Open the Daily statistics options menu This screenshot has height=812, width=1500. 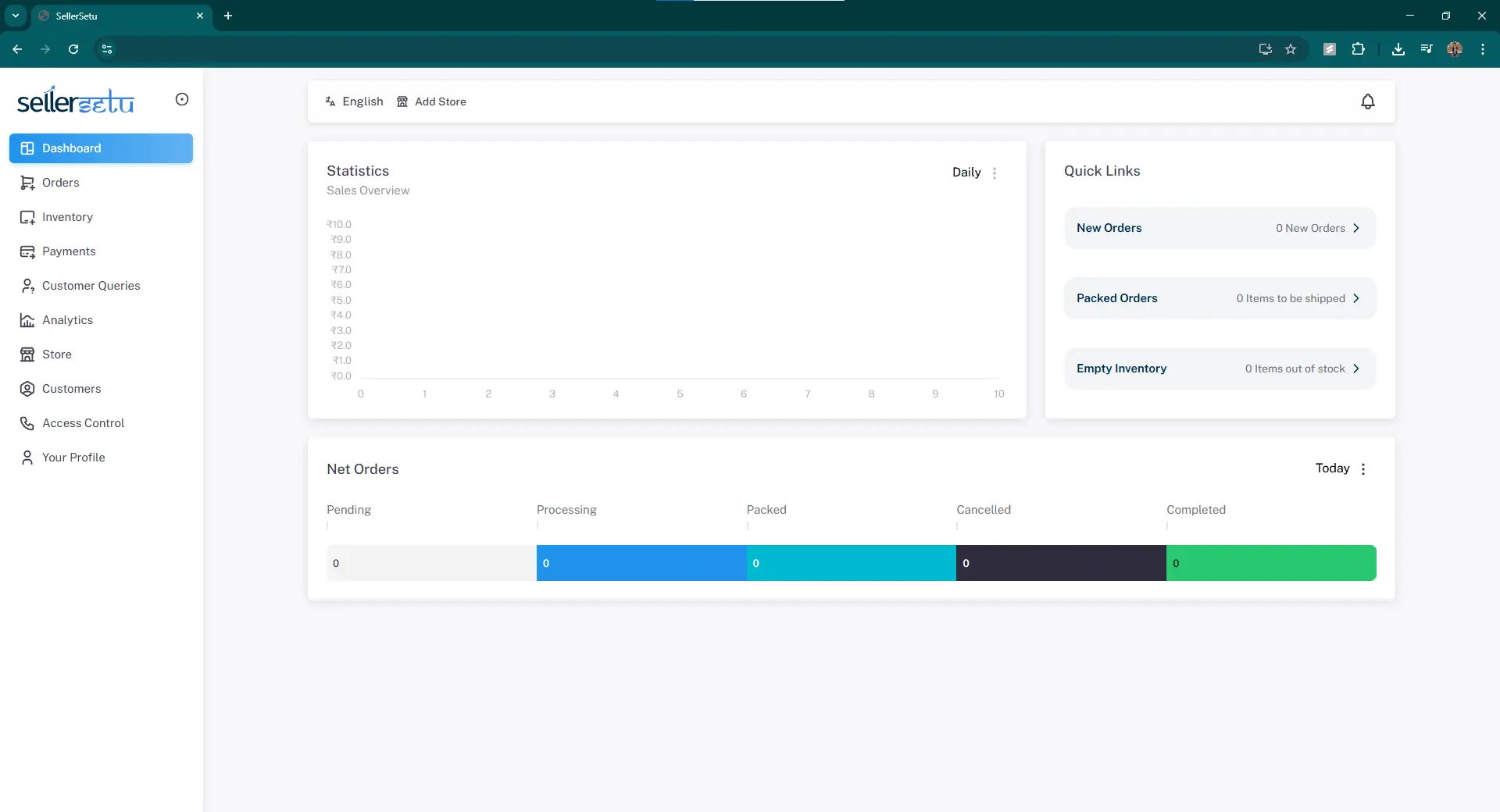pos(995,173)
